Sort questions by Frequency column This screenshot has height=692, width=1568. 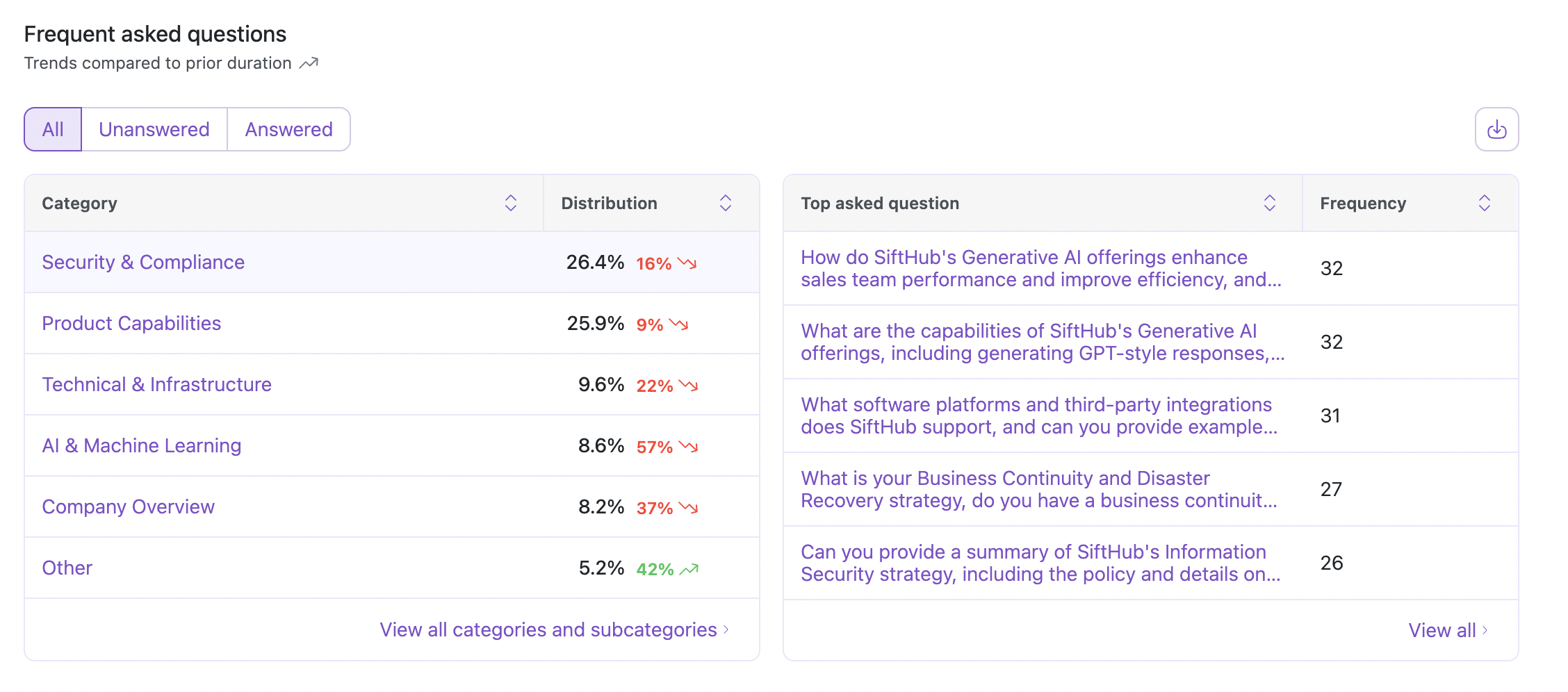[x=1484, y=203]
